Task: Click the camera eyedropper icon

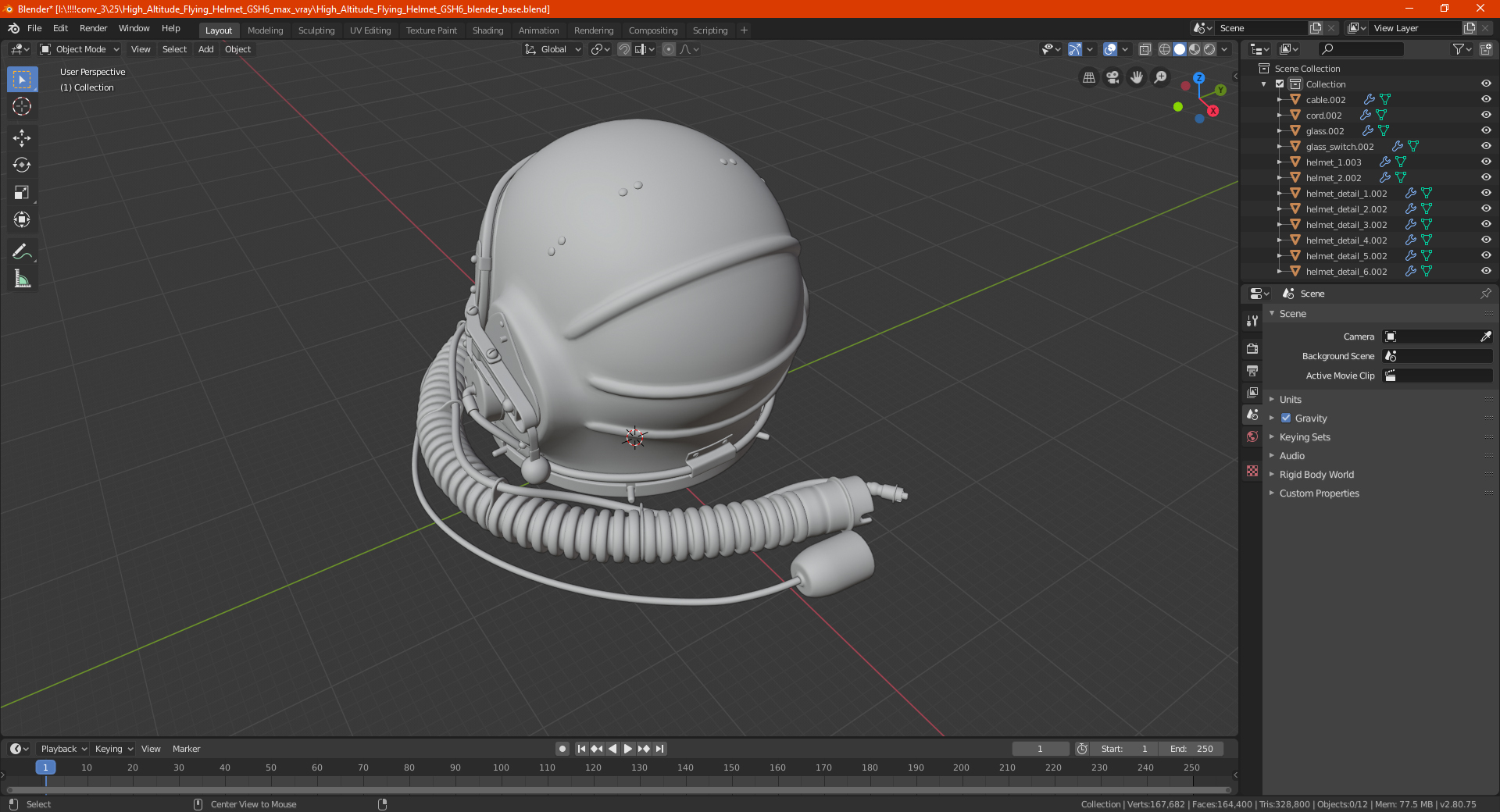Action: coord(1485,337)
